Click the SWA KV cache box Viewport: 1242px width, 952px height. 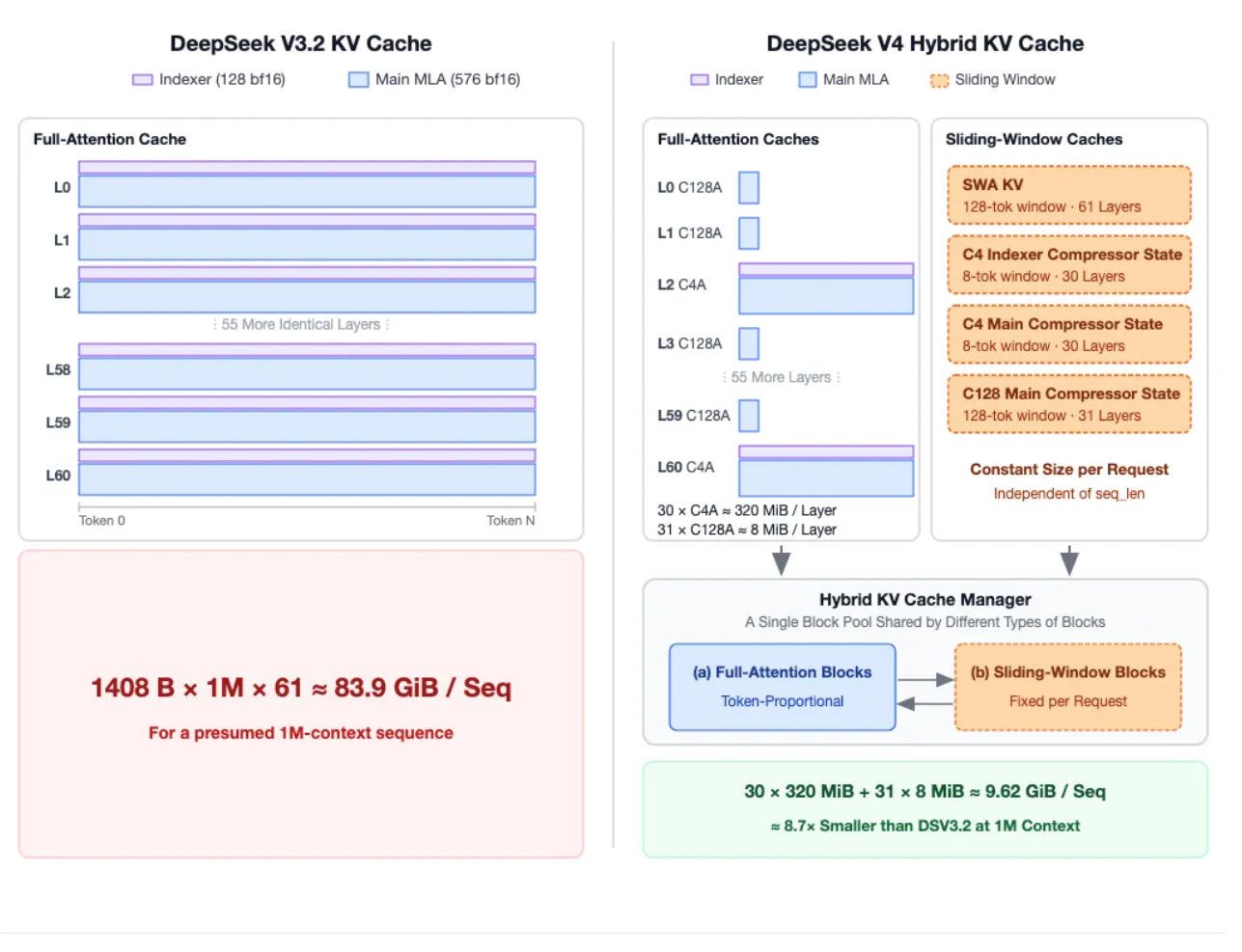point(1069,195)
